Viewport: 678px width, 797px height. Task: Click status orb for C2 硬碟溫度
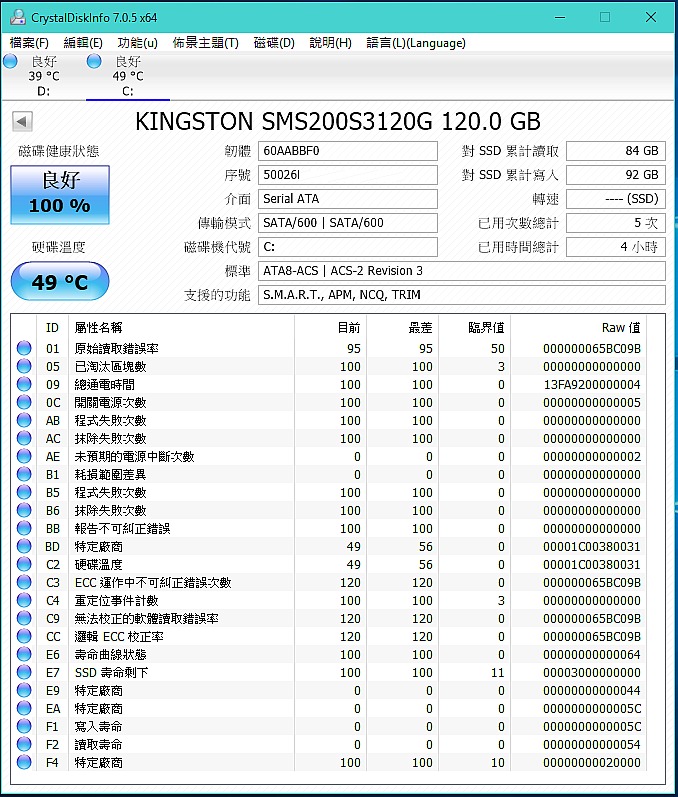coord(24,564)
